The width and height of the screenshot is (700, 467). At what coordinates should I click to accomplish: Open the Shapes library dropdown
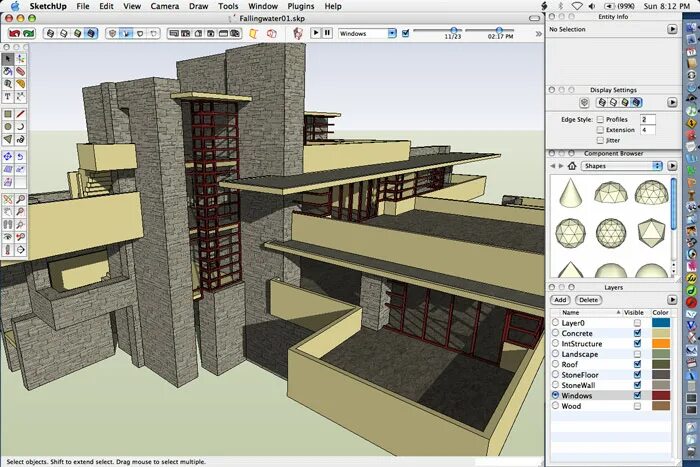pos(621,166)
